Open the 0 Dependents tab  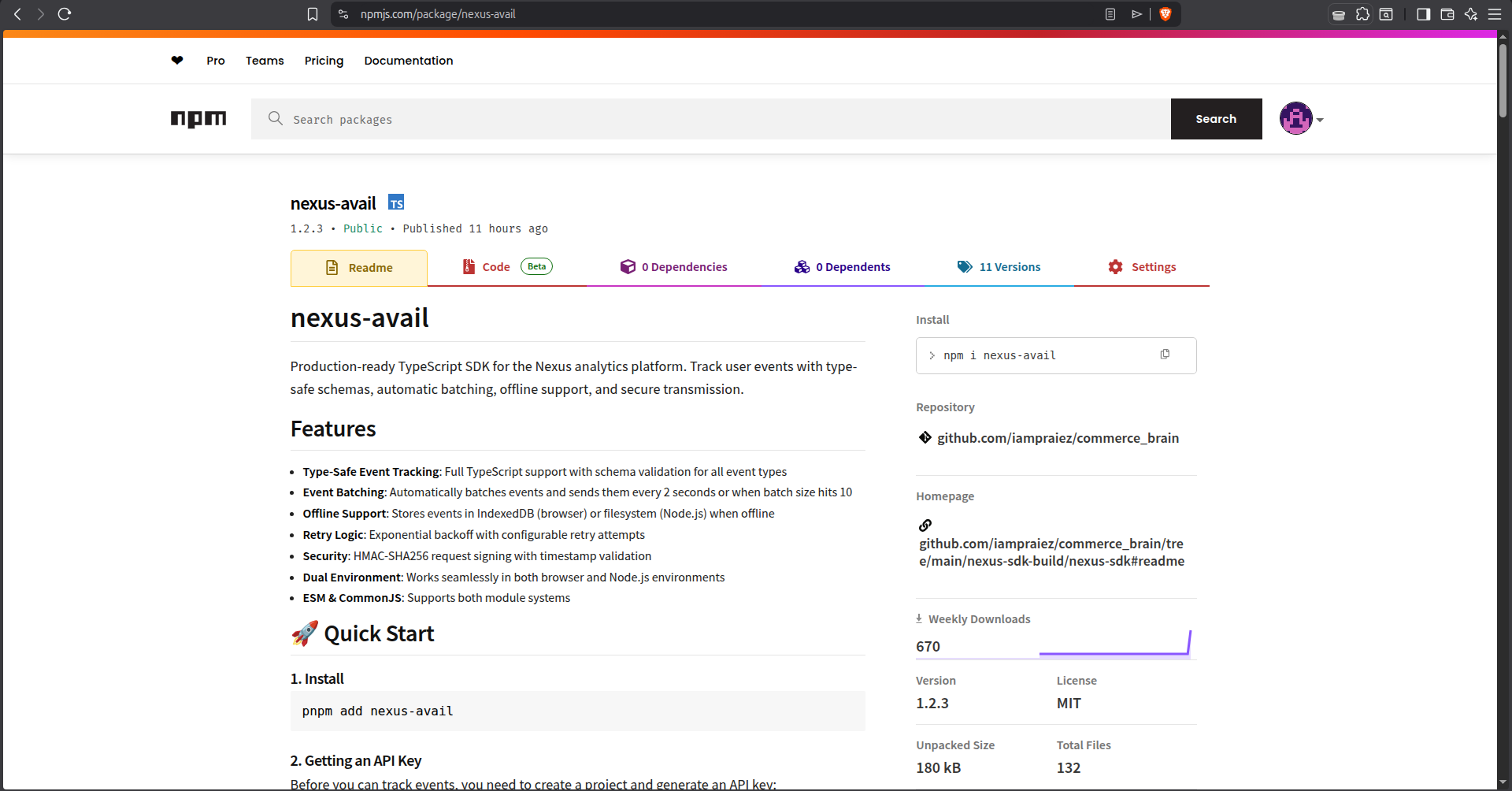tap(842, 267)
